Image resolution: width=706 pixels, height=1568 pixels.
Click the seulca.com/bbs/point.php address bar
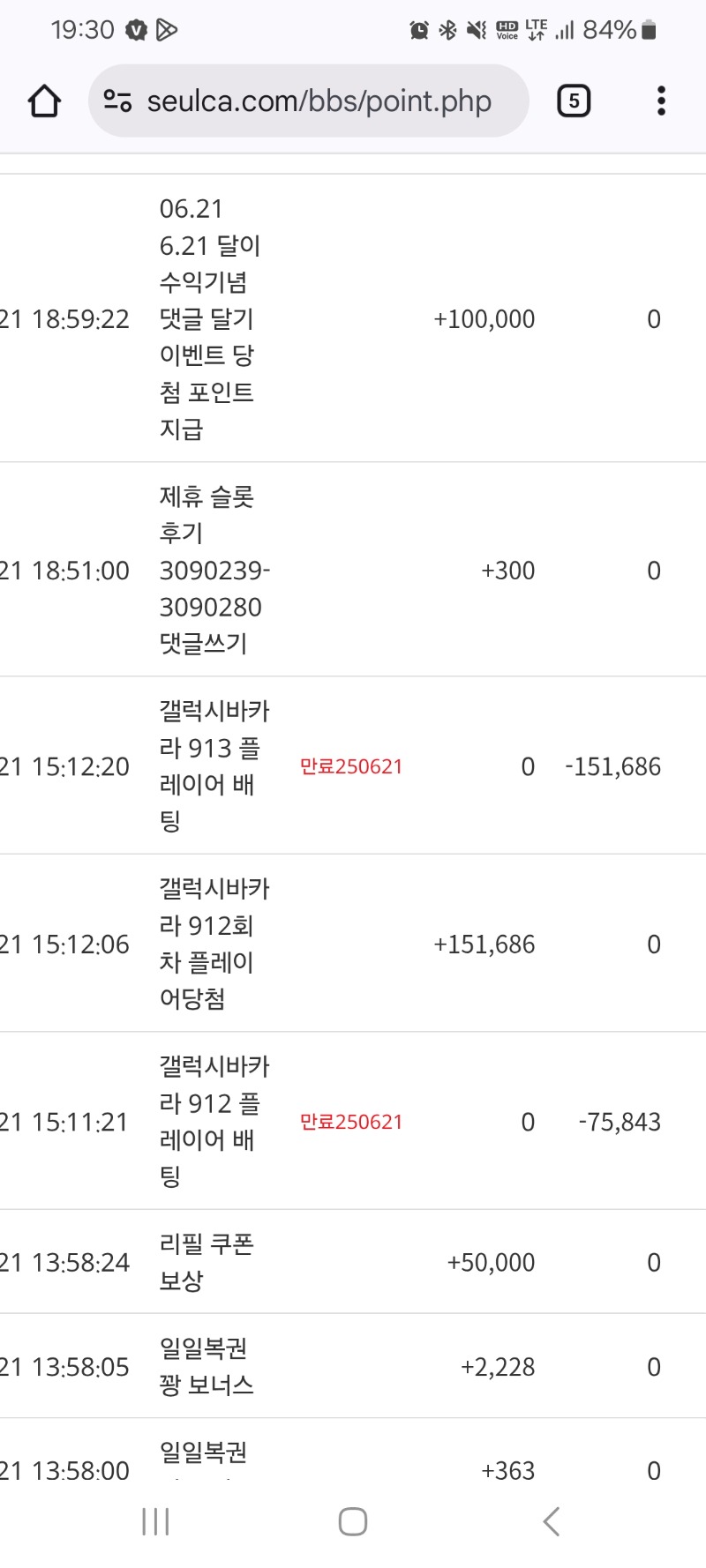(x=318, y=101)
